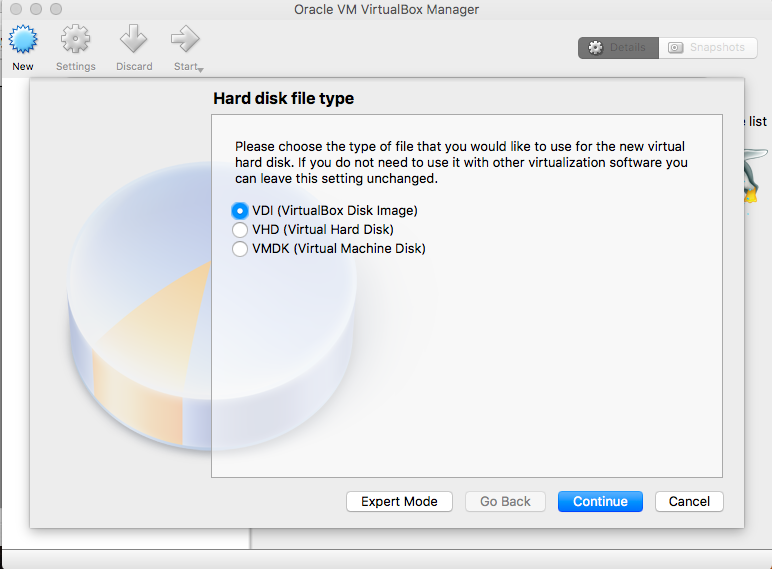
Task: Click the New virtual machine icon
Action: coord(22,41)
